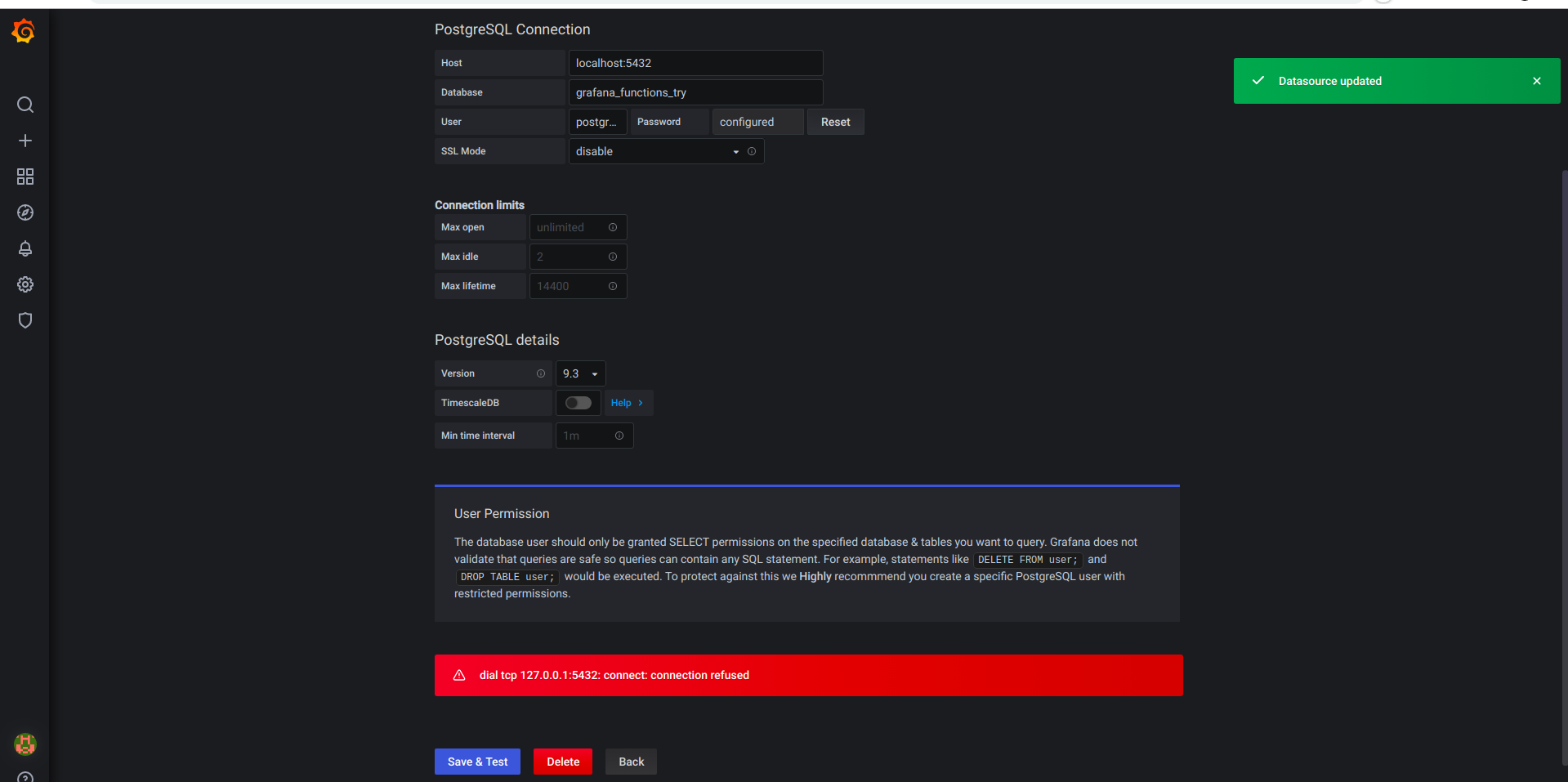Open the Grafana home logo
The image size is (1568, 782).
(24, 31)
